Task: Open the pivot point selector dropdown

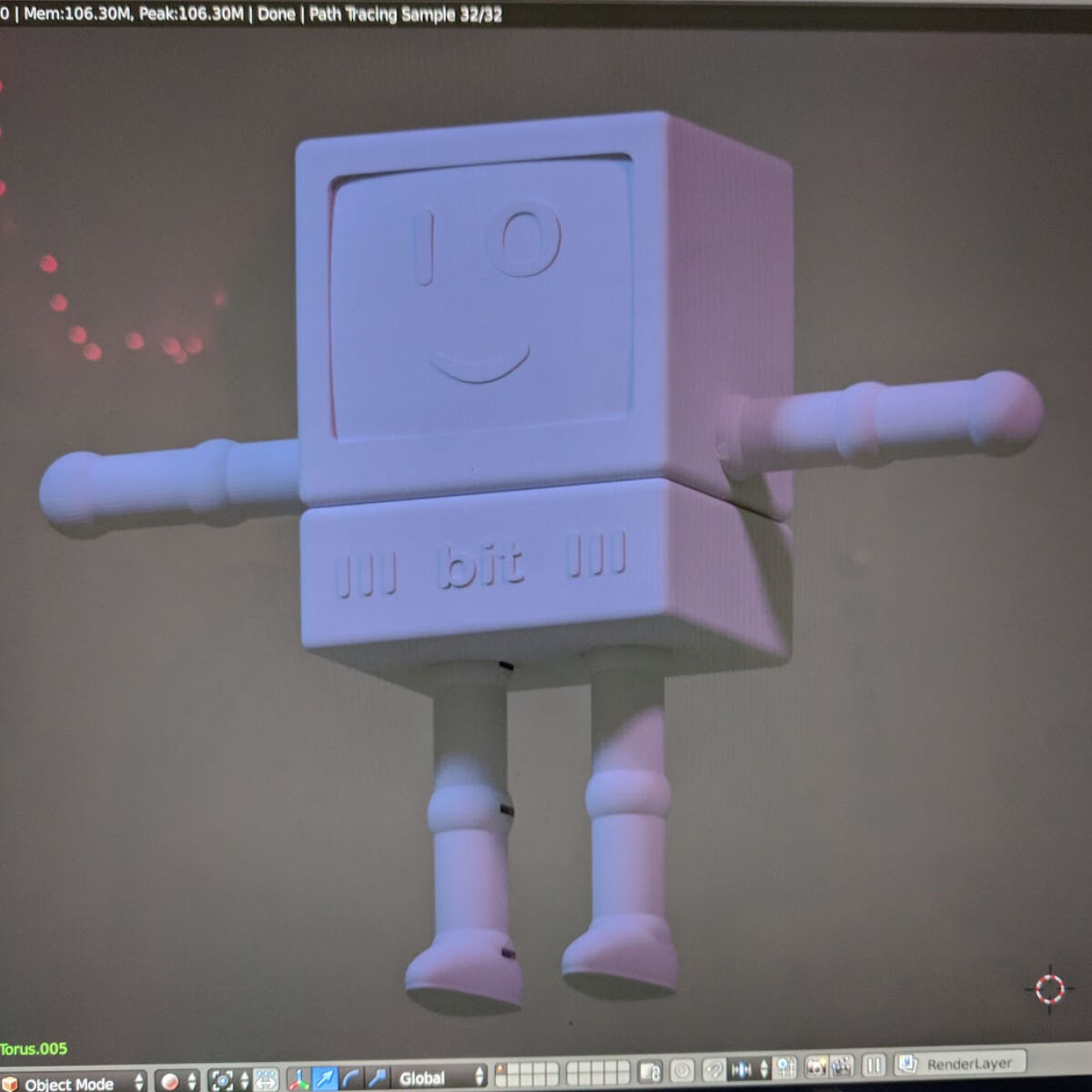Action: click(x=228, y=1080)
